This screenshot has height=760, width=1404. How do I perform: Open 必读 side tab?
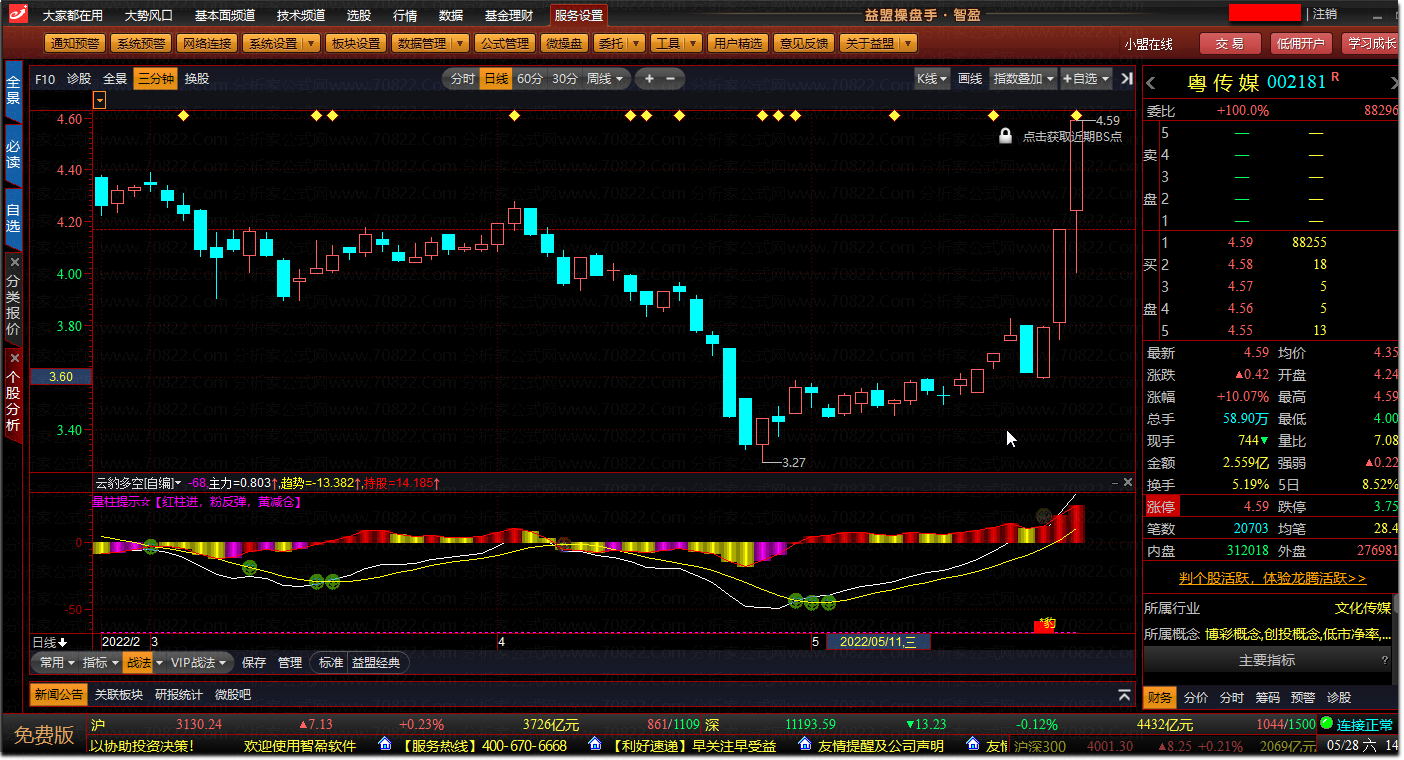13,153
